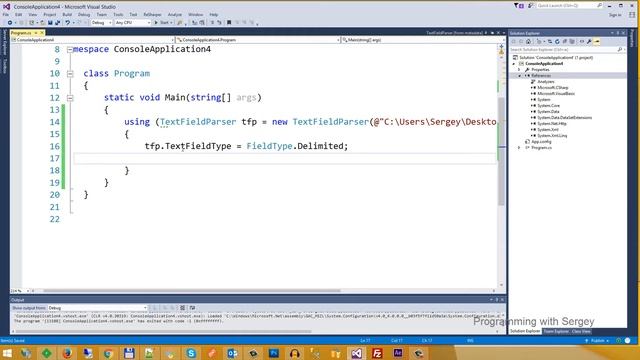Screen dimensions: 640x360
Task: Select the System.Xml.Linq reference
Action: click(x=552, y=136)
